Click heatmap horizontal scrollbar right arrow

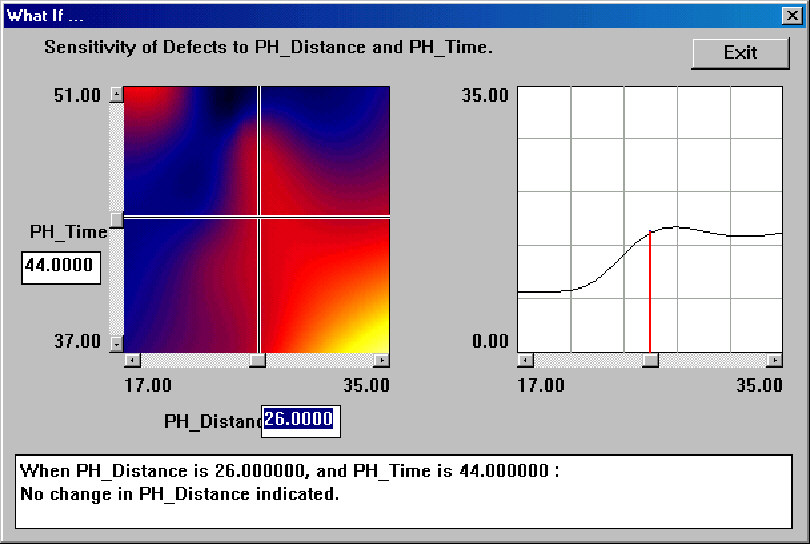pyautogui.click(x=382, y=360)
